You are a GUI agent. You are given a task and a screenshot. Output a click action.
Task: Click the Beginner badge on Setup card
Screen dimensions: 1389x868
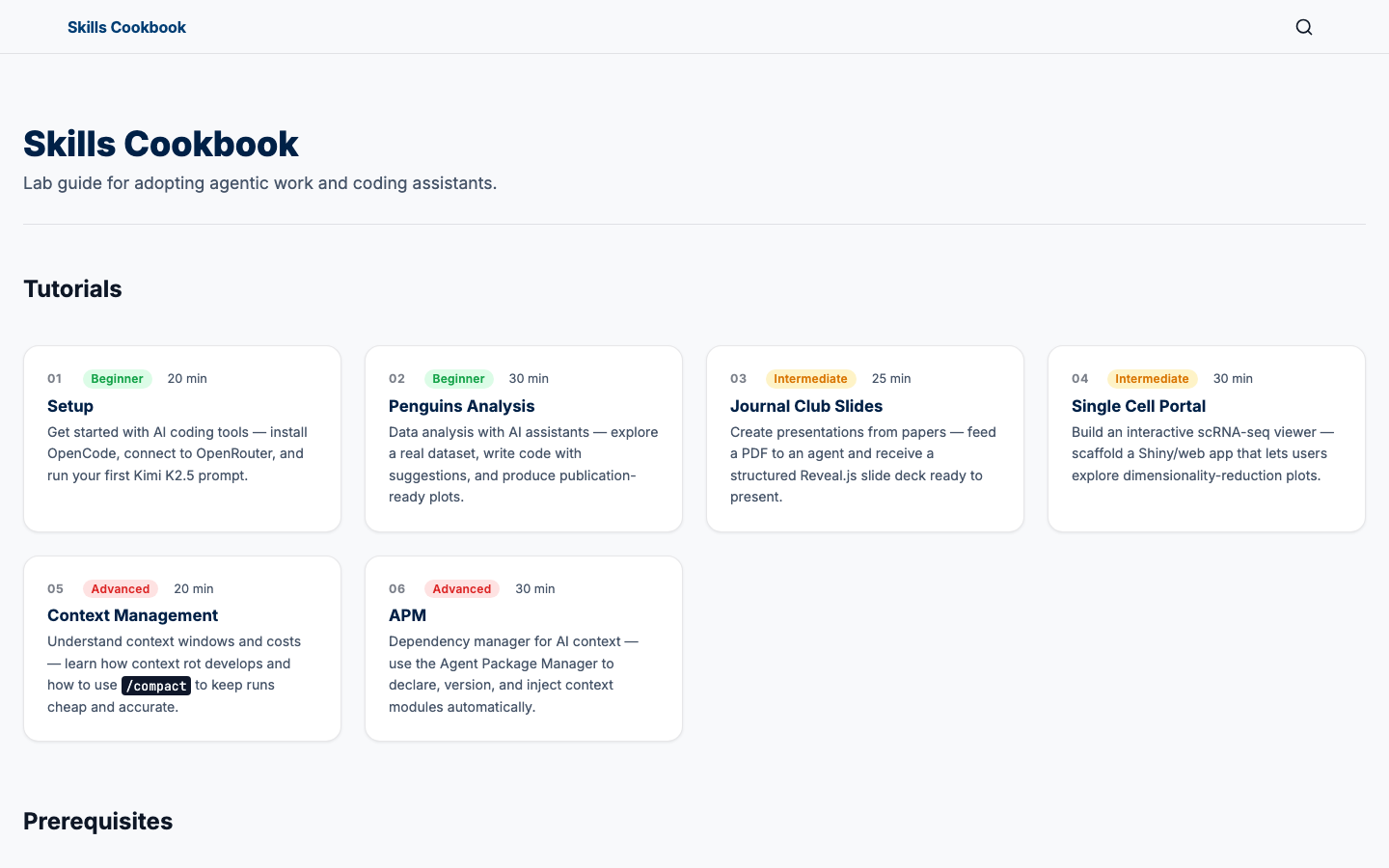(x=117, y=379)
